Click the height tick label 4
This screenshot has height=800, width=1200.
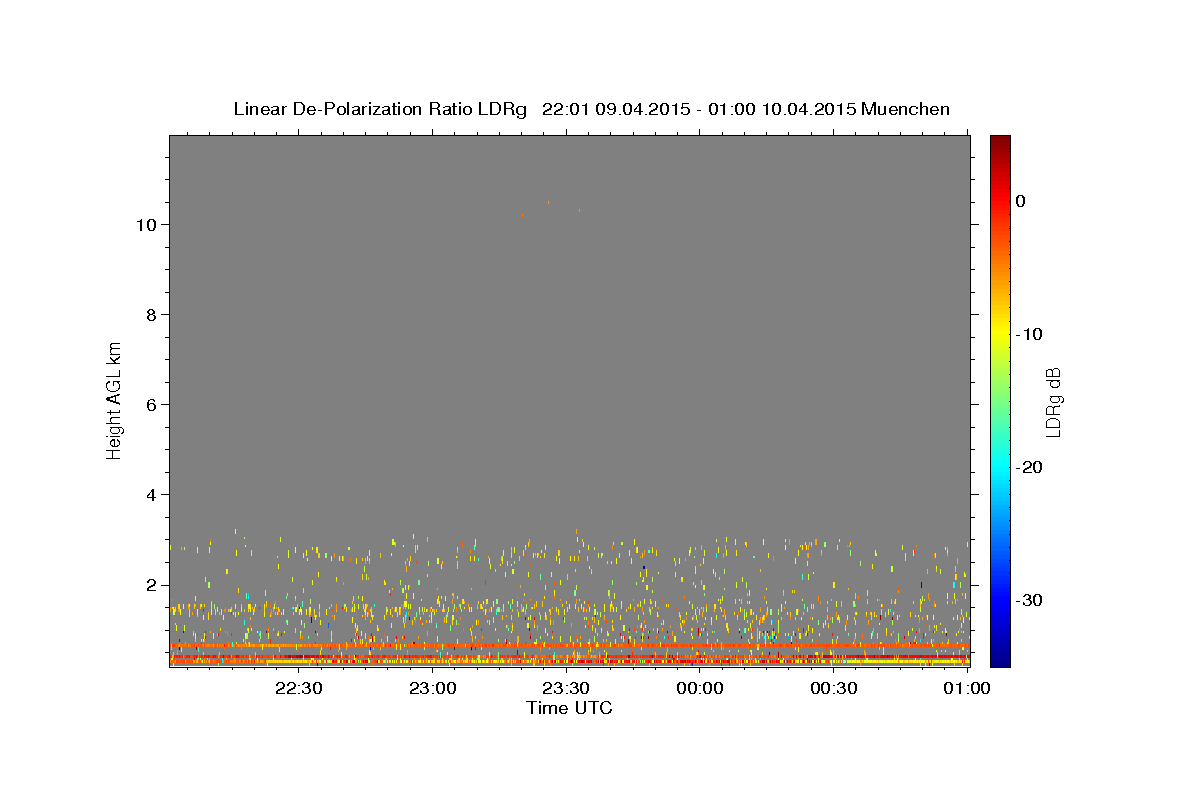pyautogui.click(x=150, y=495)
